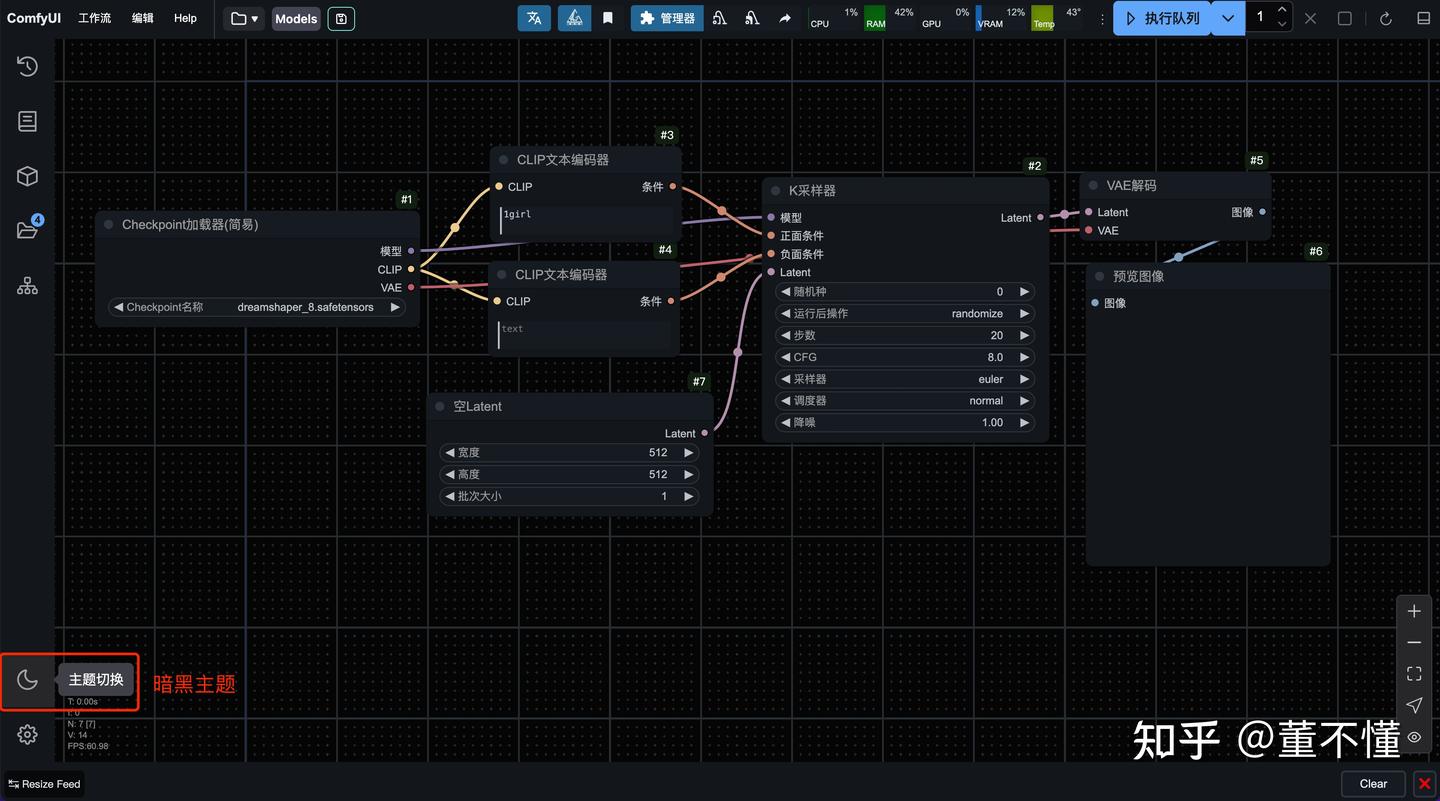Click the save workflow icon next to Models
This screenshot has height=801, width=1440.
(x=341, y=18)
